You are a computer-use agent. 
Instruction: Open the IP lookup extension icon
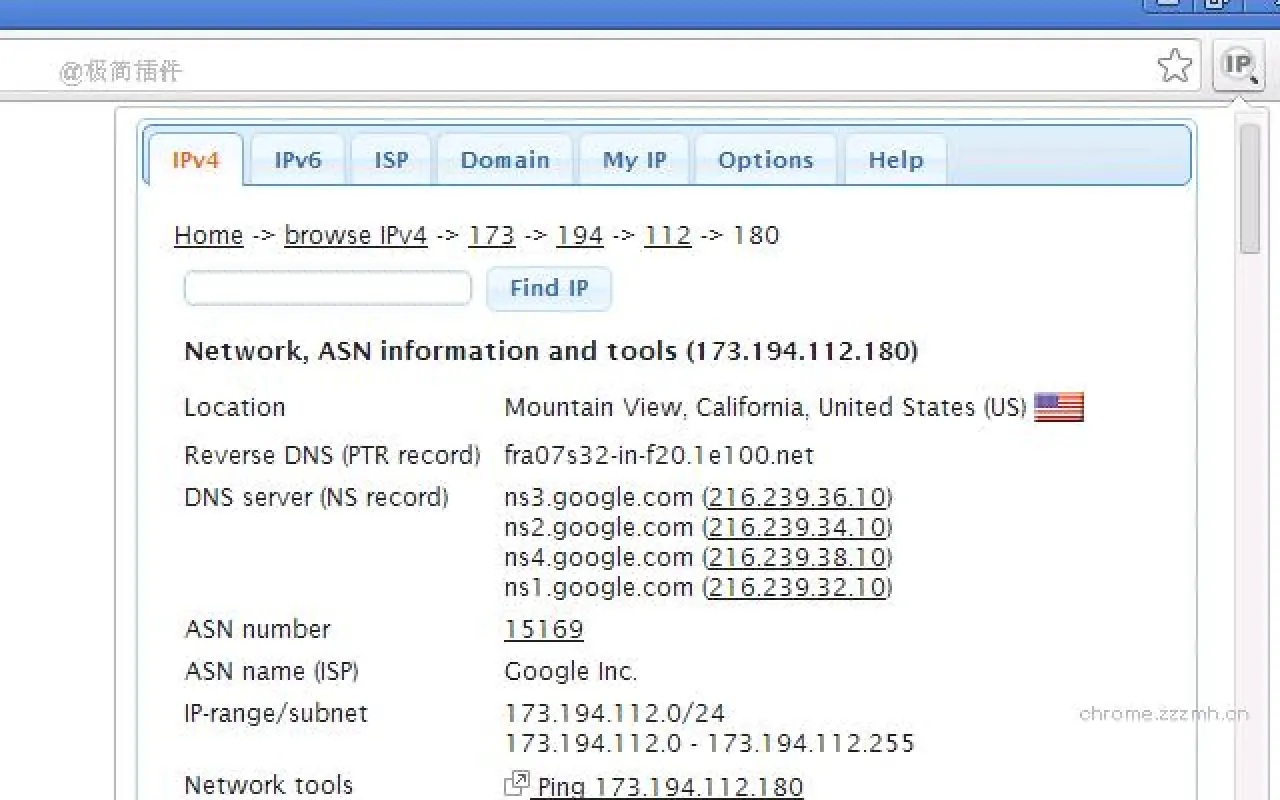pyautogui.click(x=1239, y=67)
